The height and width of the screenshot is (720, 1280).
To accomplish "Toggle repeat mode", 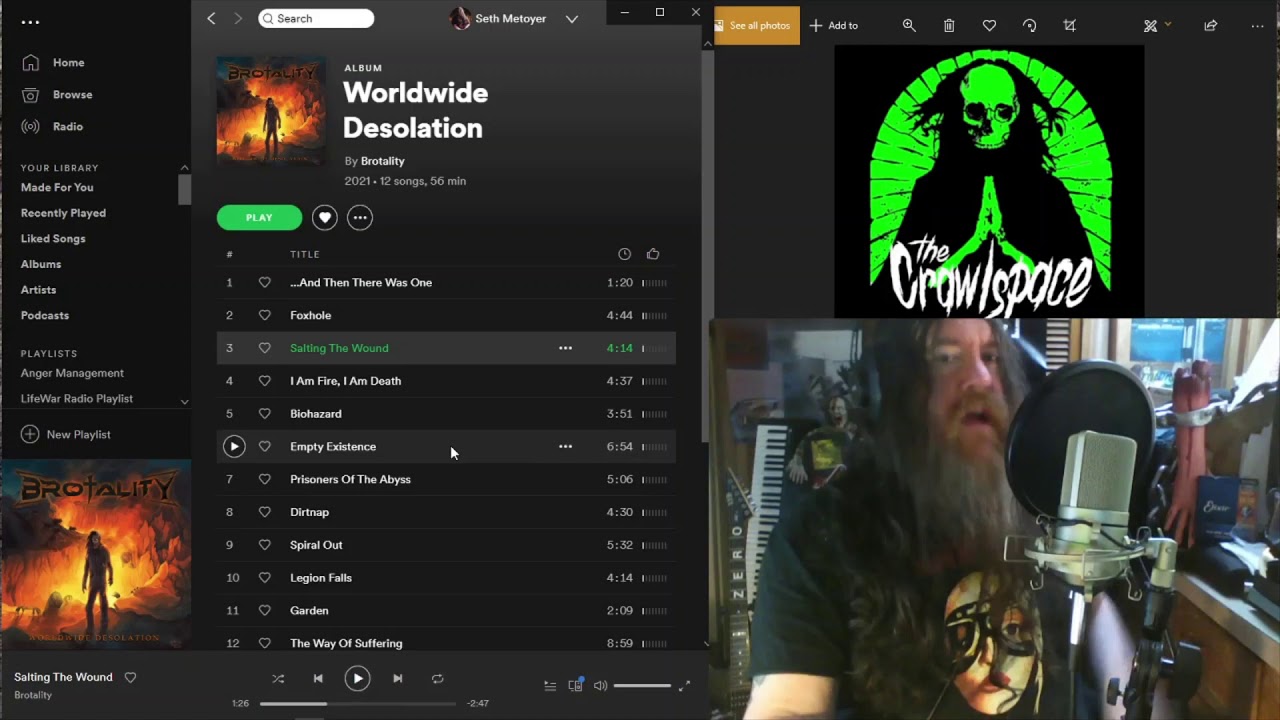I will coord(437,678).
